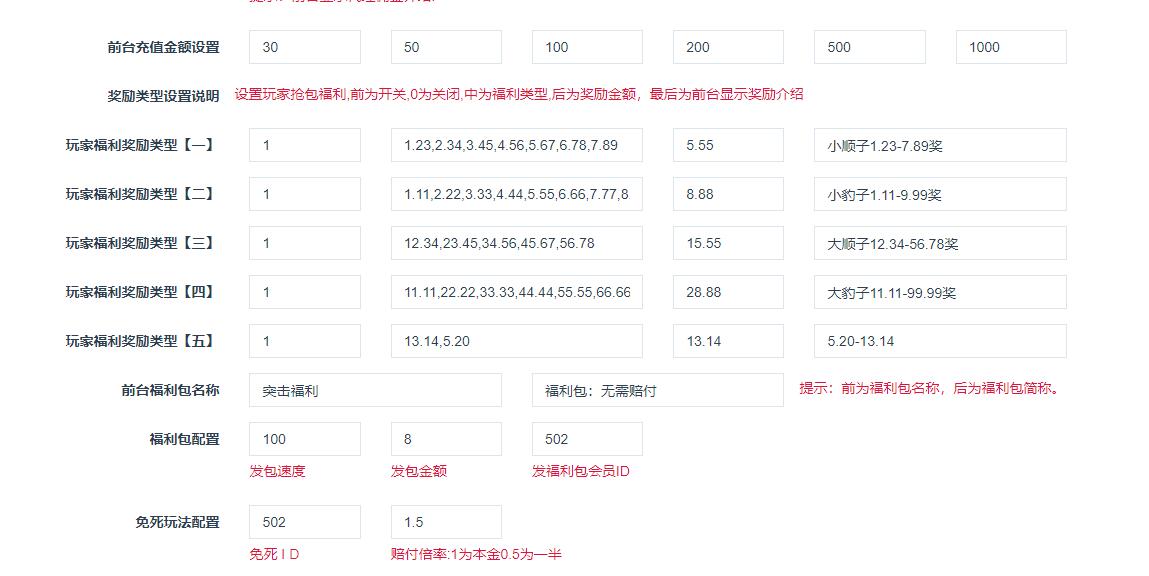Click the switch field for 玩家福利奖励类型【二】
The height and width of the screenshot is (576, 1149).
305,194
